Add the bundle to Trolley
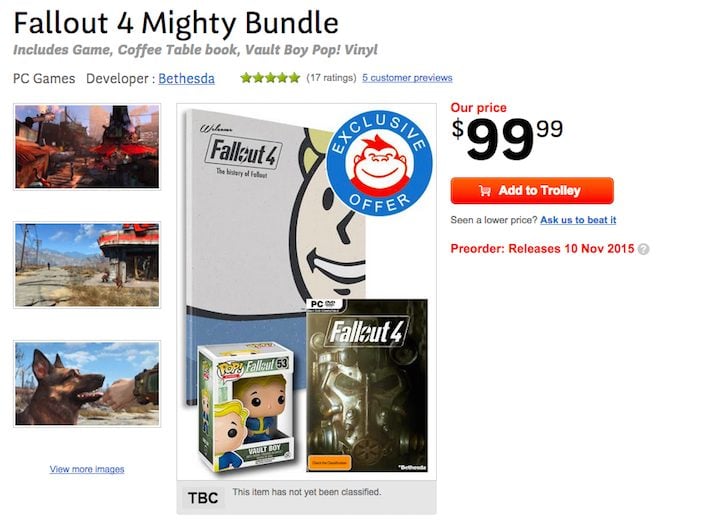The width and height of the screenshot is (720, 527). click(532, 191)
